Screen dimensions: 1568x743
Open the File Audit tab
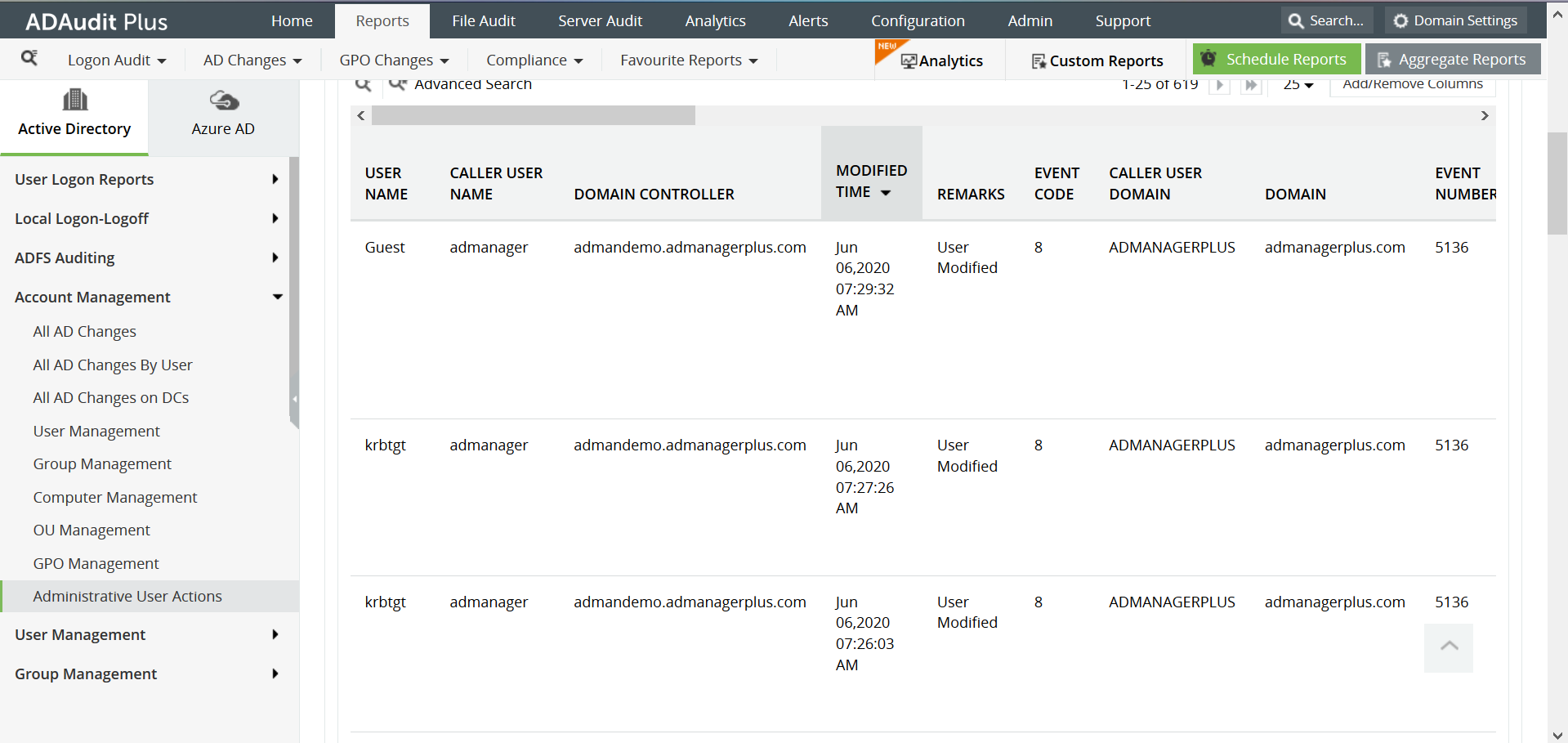pos(484,21)
